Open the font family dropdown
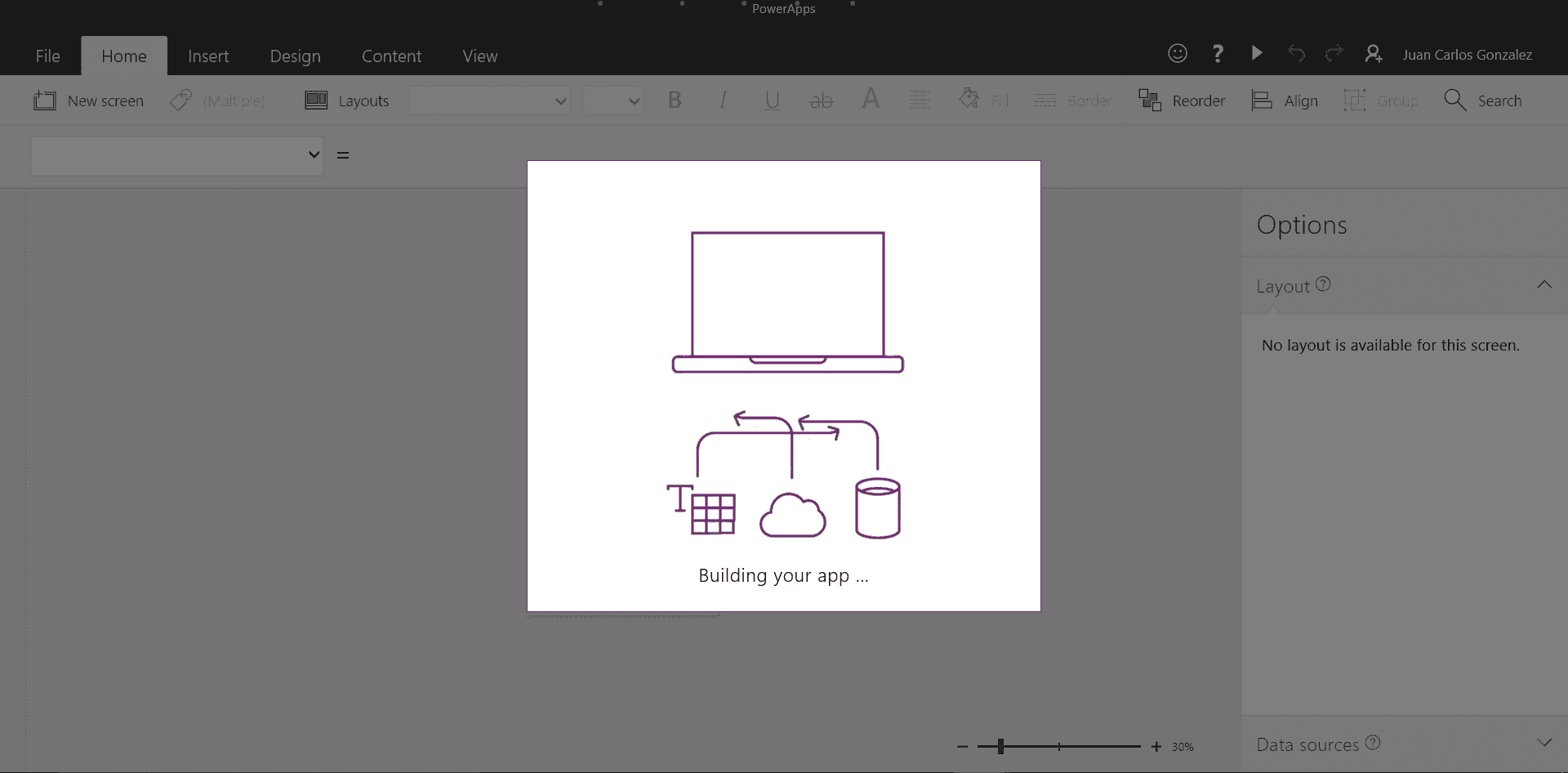The image size is (1568, 773). point(489,101)
